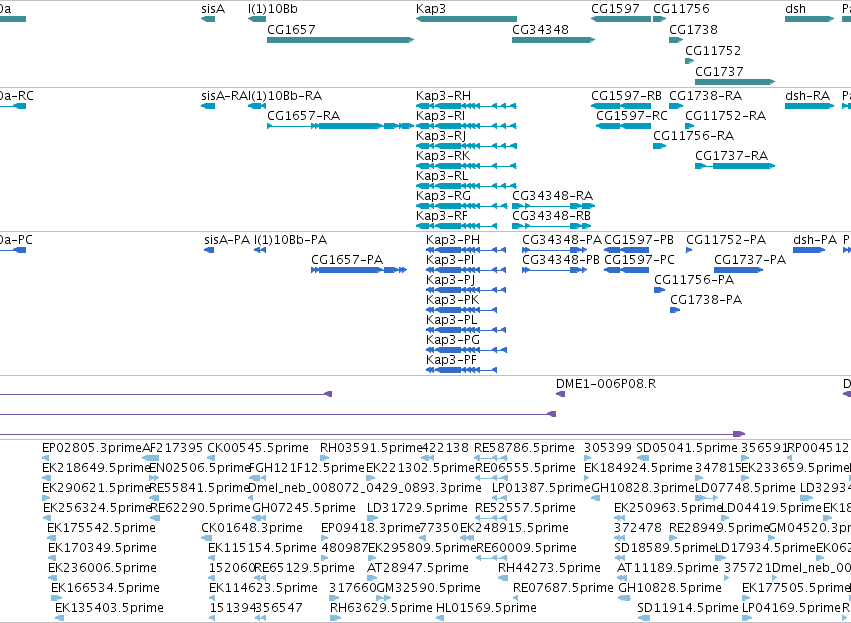851x623 pixels.
Task: Select the CG11756-PA protein label
Action: 694,280
